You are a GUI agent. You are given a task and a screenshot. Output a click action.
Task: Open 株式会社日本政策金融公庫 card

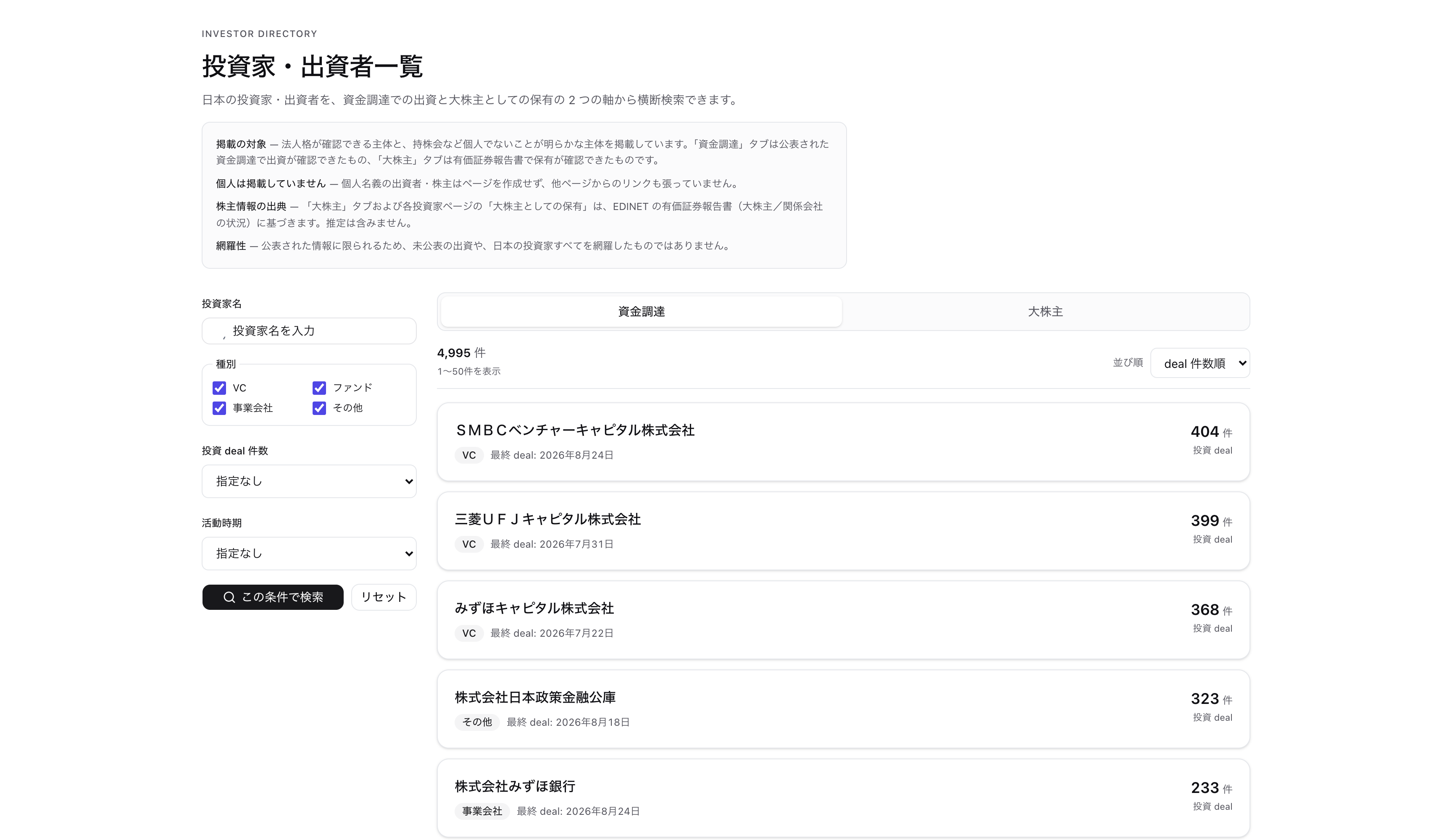click(x=843, y=709)
